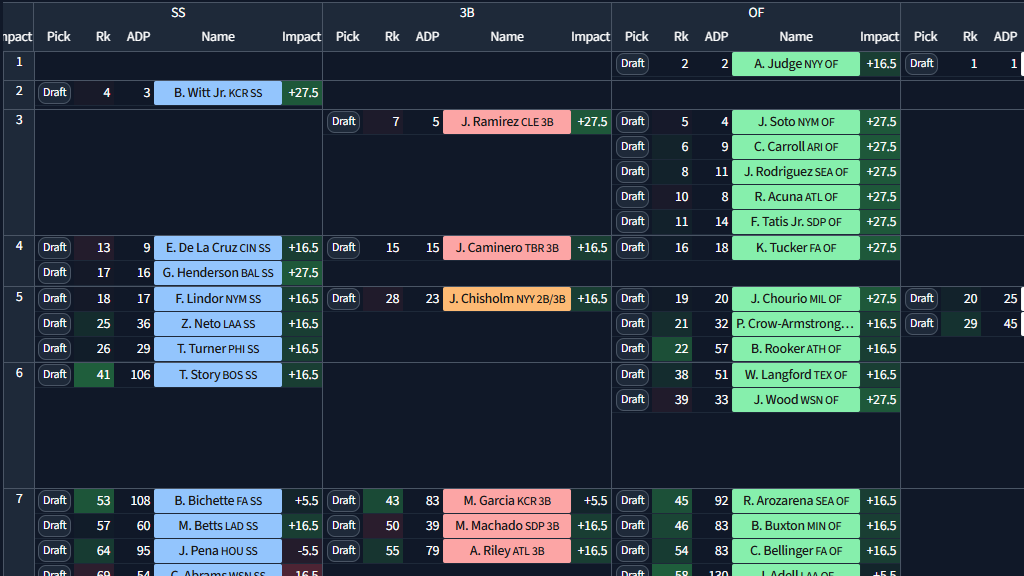This screenshot has width=1024, height=576.
Task: Click Draft button for M. Betts
Action: point(54,525)
